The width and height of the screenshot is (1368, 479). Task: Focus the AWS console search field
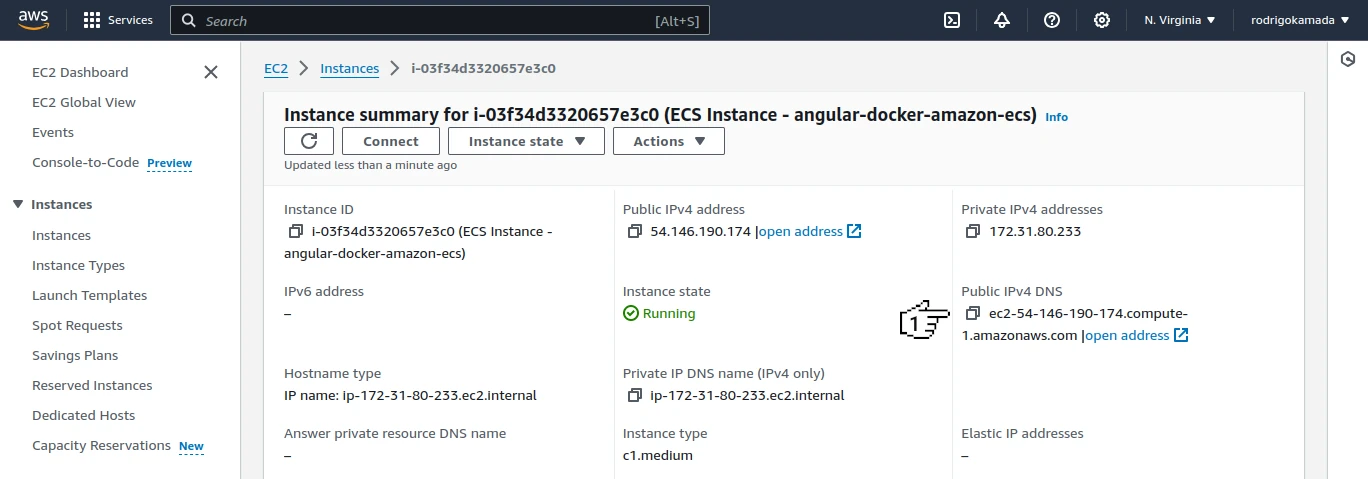click(440, 21)
